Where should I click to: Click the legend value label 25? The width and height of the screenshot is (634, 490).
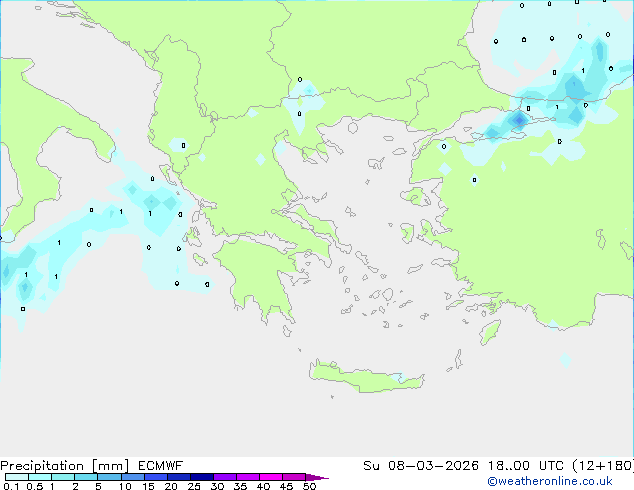pyautogui.click(x=194, y=487)
